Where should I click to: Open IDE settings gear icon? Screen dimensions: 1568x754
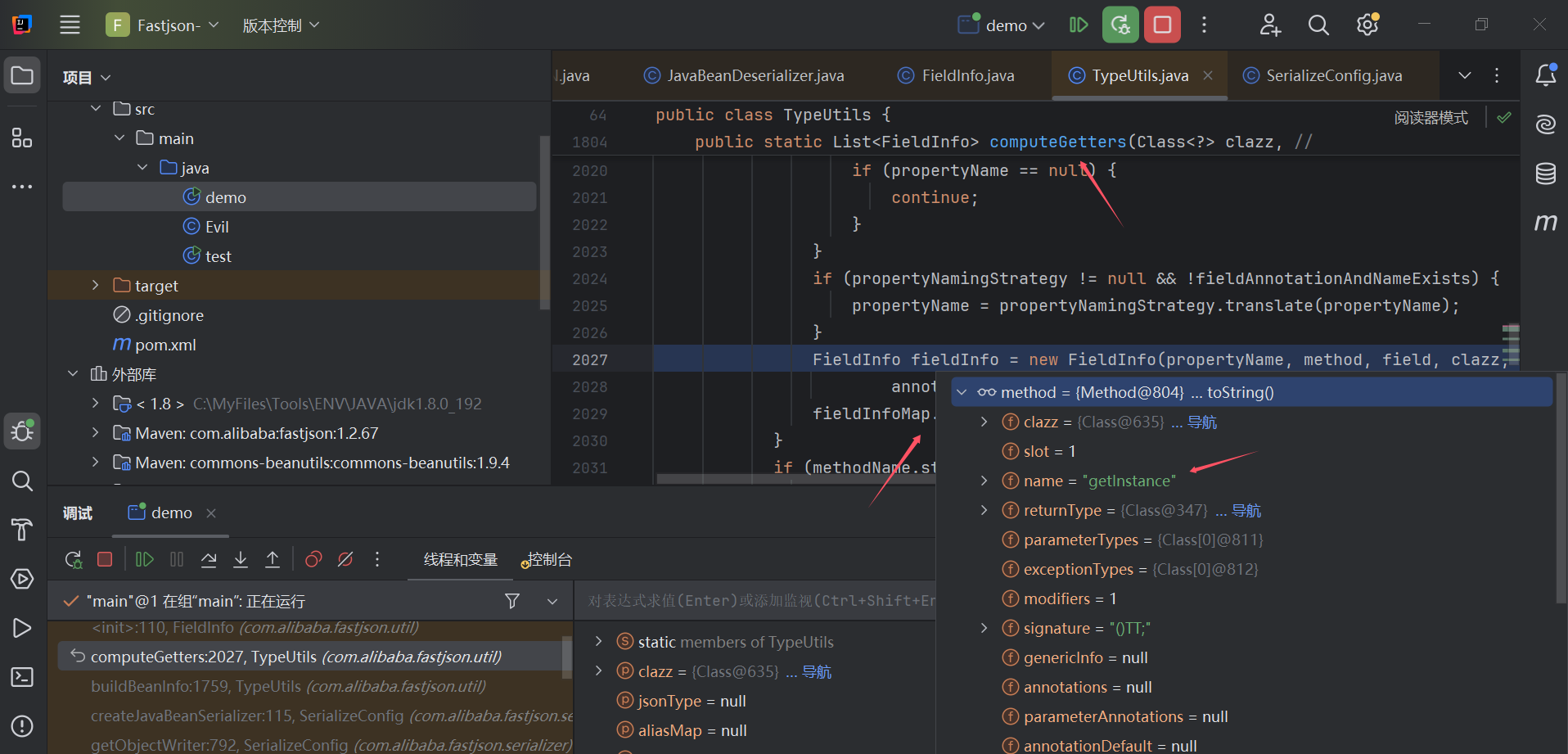[x=1367, y=25]
